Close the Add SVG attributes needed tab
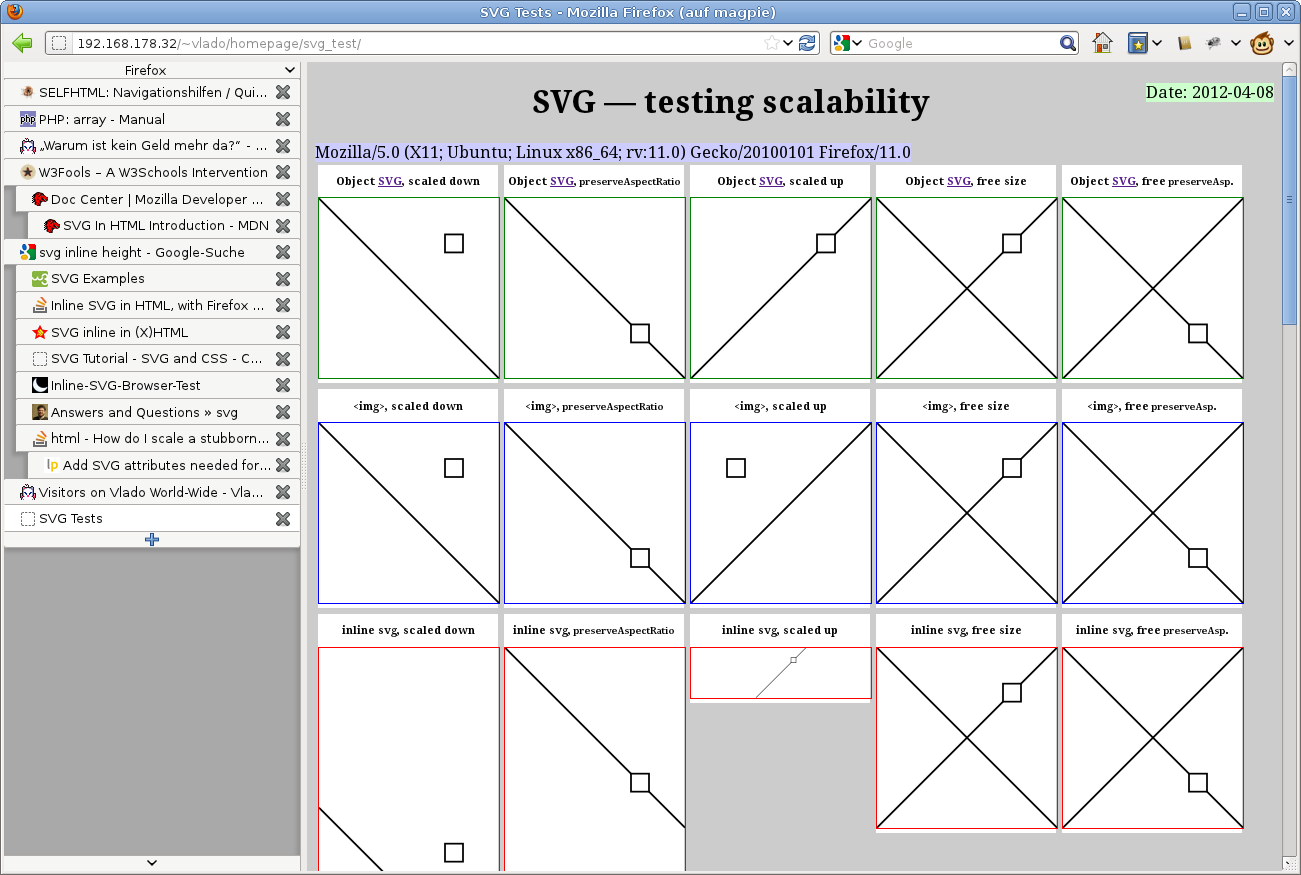 283,465
